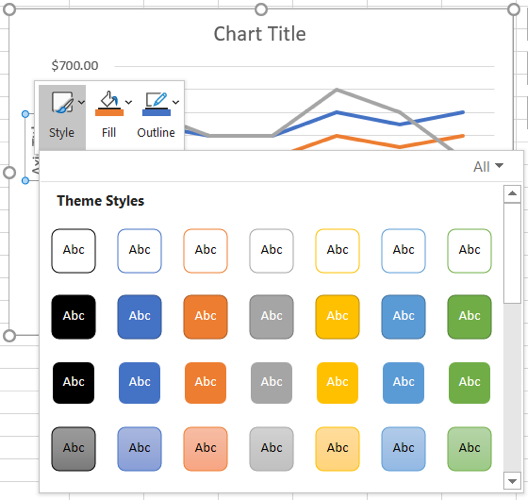Select the black outline theme style in first row
The width and height of the screenshot is (528, 500).
(73, 251)
